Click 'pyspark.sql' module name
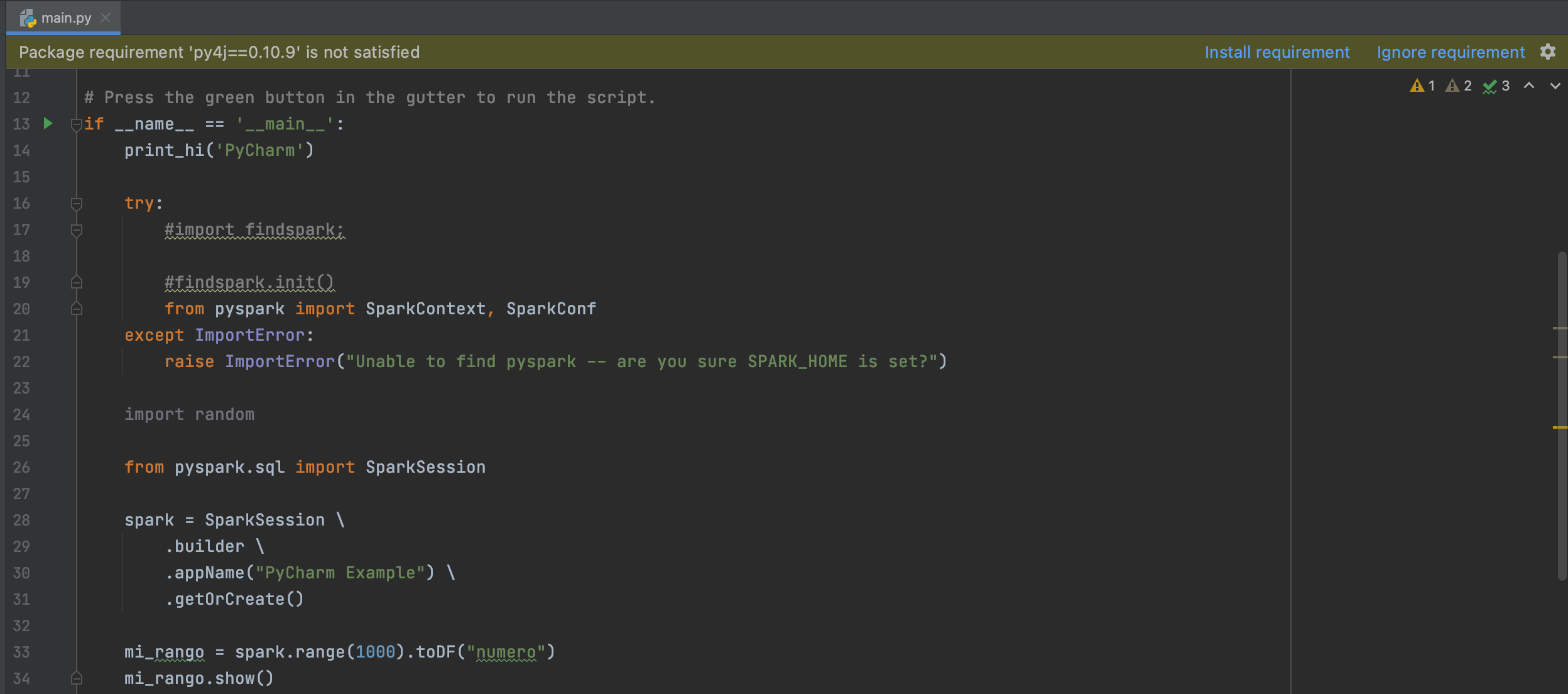The image size is (1568, 694). click(x=229, y=467)
